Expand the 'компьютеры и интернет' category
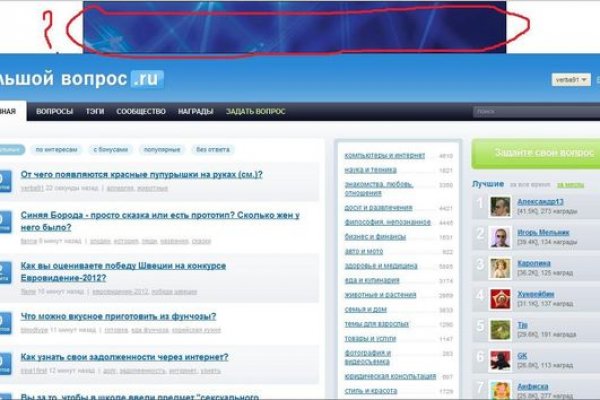The image size is (600, 400). pyautogui.click(x=384, y=156)
